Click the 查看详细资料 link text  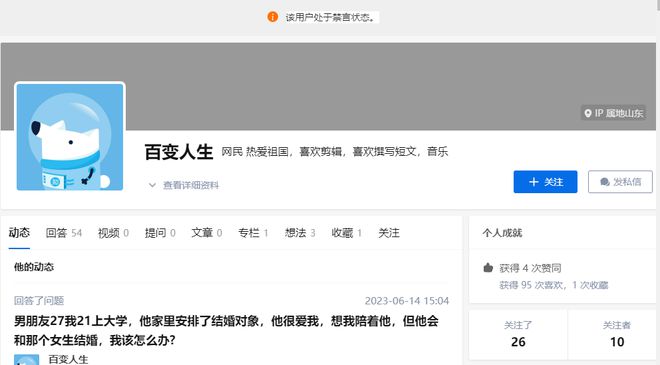[x=191, y=185]
